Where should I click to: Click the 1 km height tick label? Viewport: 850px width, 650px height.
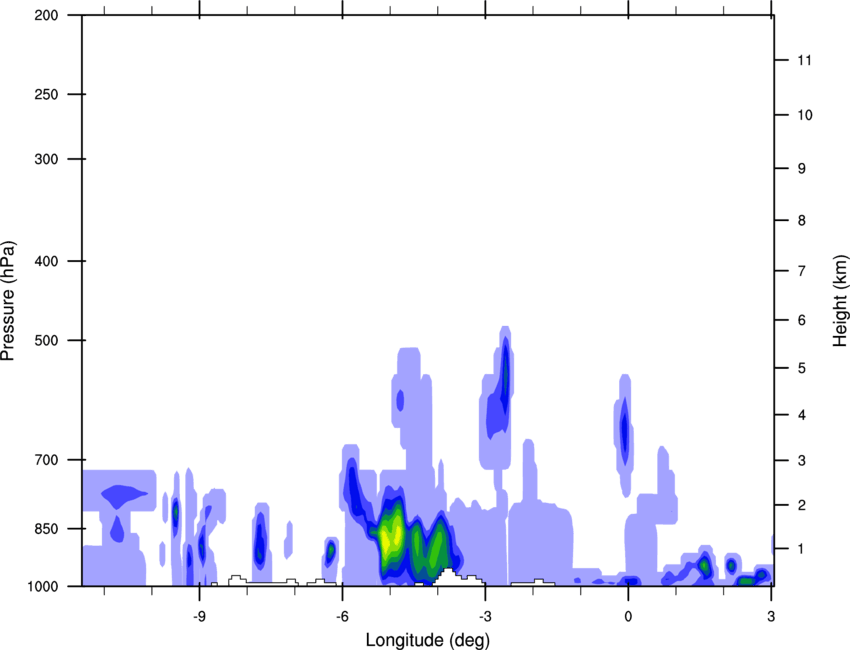(802, 549)
